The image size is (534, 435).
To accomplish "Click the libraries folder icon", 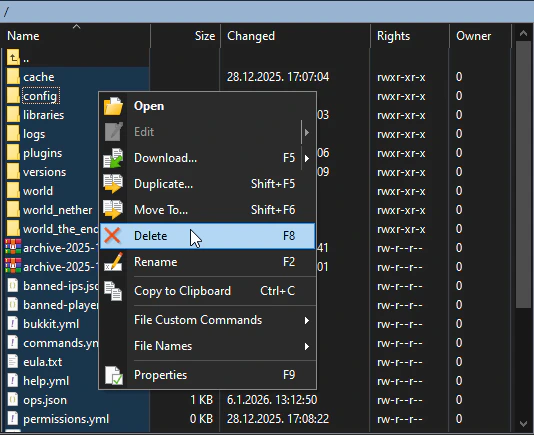I will coord(13,115).
